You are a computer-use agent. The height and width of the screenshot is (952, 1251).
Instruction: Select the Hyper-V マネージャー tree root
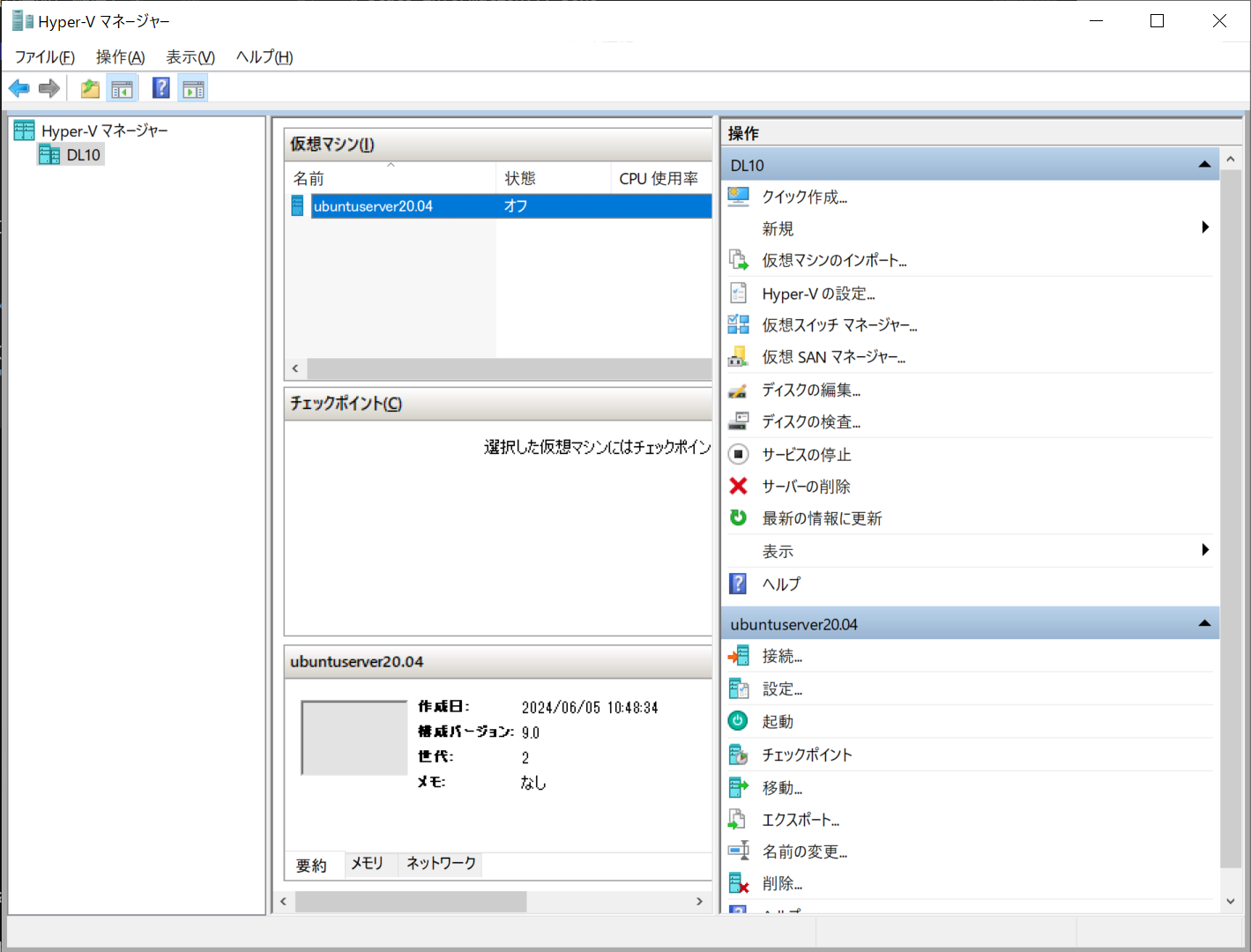pyautogui.click(x=104, y=130)
